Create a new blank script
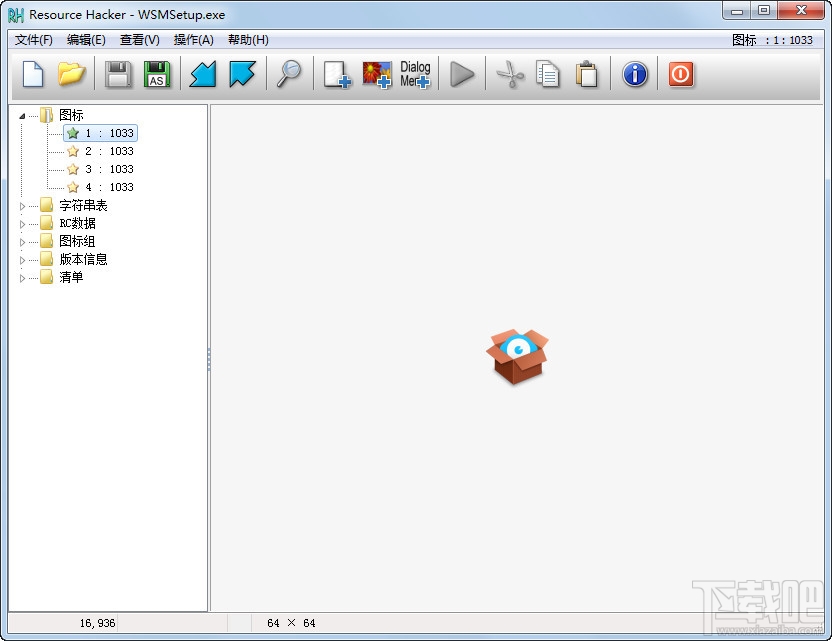This screenshot has width=832, height=641. [31, 74]
